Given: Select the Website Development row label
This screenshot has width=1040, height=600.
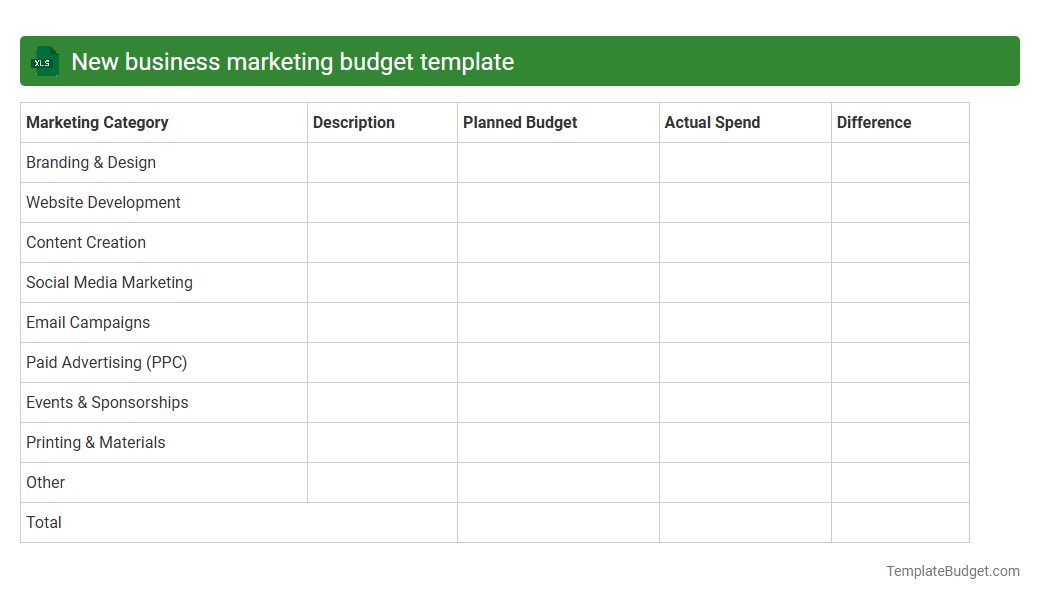Looking at the screenshot, I should 103,202.
